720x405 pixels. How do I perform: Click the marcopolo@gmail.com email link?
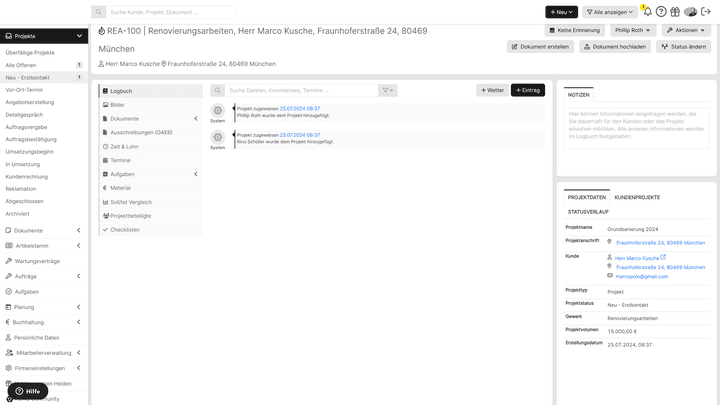641,276
